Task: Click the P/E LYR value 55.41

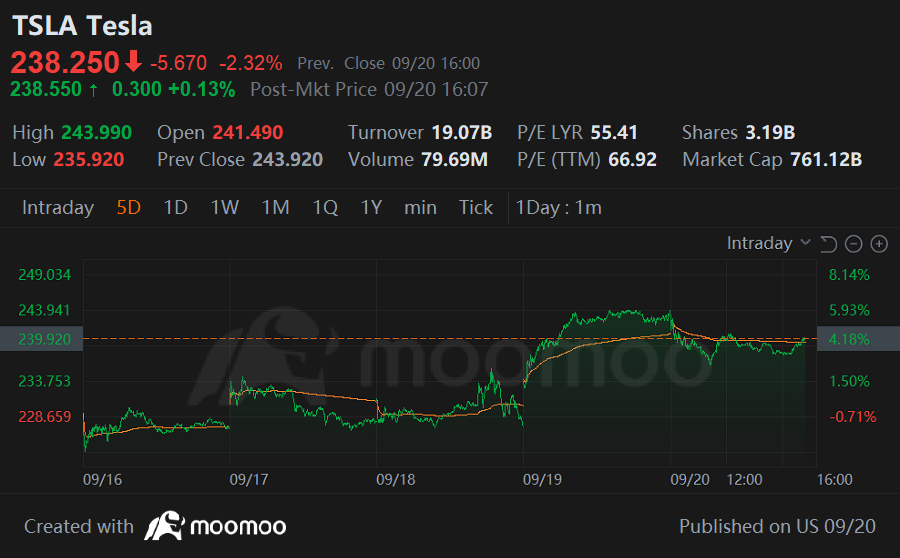Action: click(614, 133)
